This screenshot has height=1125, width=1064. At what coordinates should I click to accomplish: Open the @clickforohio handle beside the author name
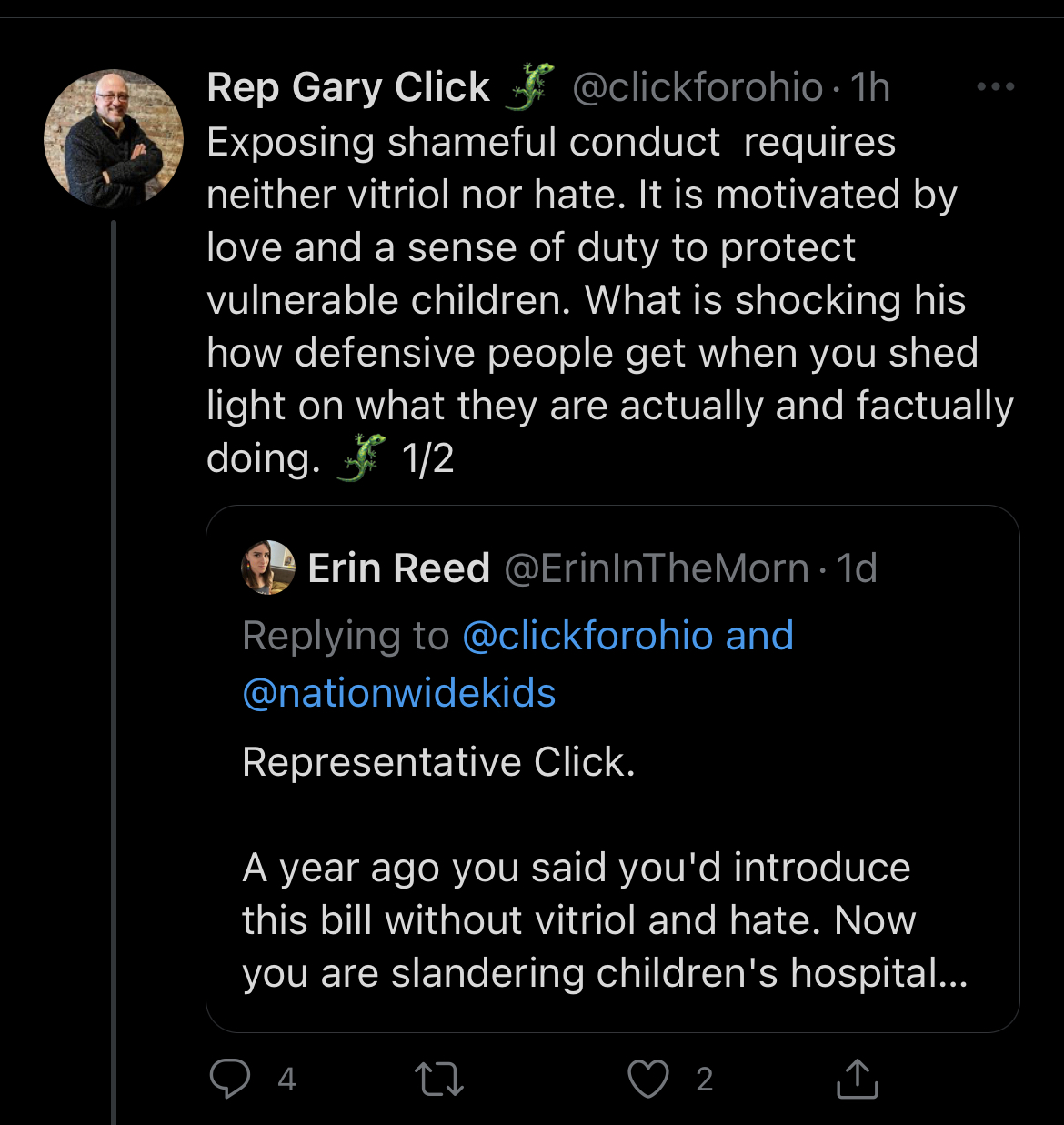click(698, 87)
